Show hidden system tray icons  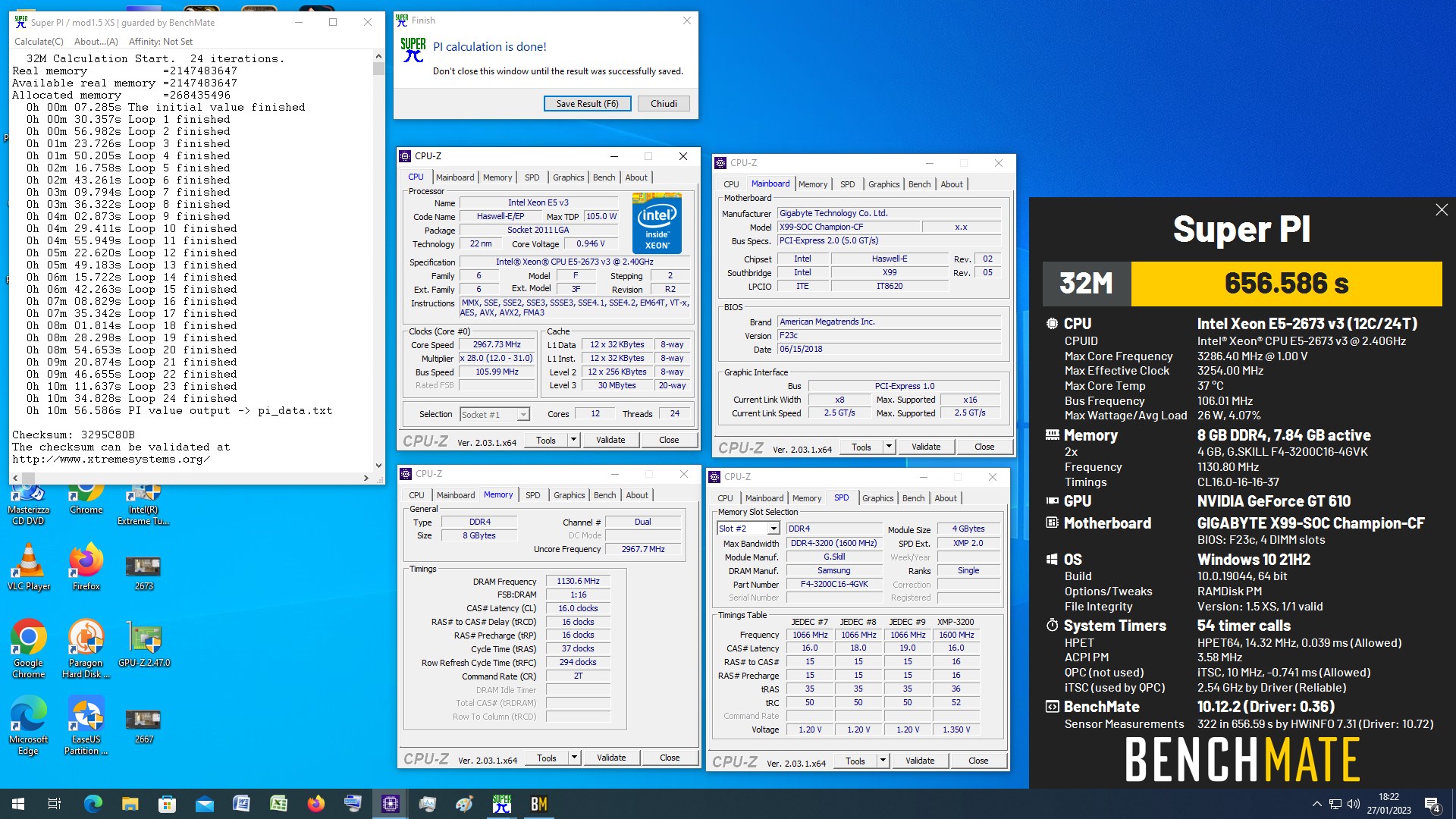point(1316,804)
